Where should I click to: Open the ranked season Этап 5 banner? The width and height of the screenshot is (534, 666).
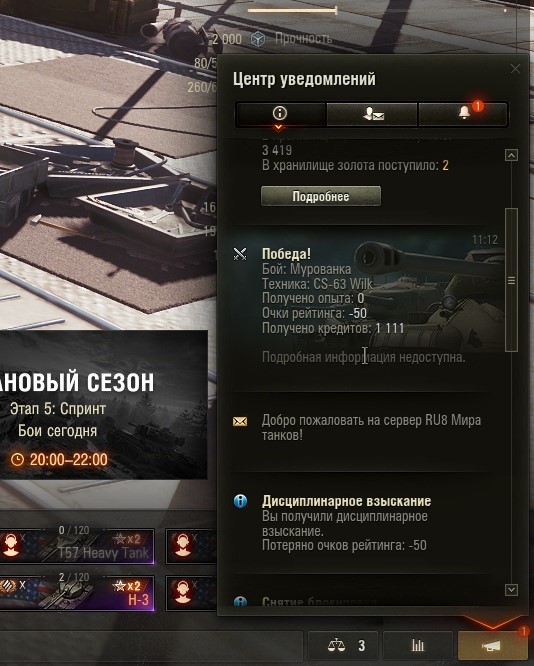104,405
